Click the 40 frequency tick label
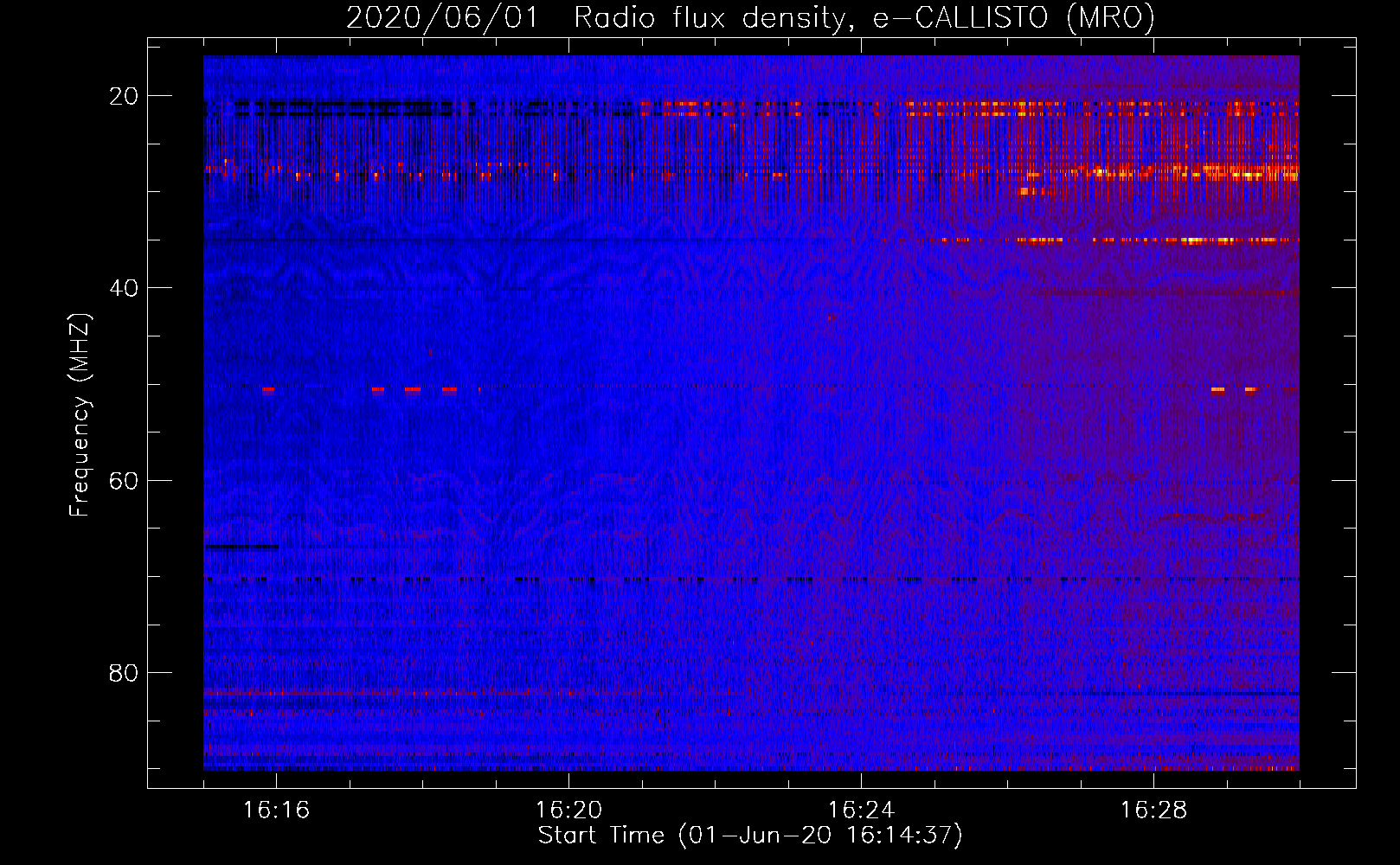Screen dimensions: 1400x865 point(124,288)
